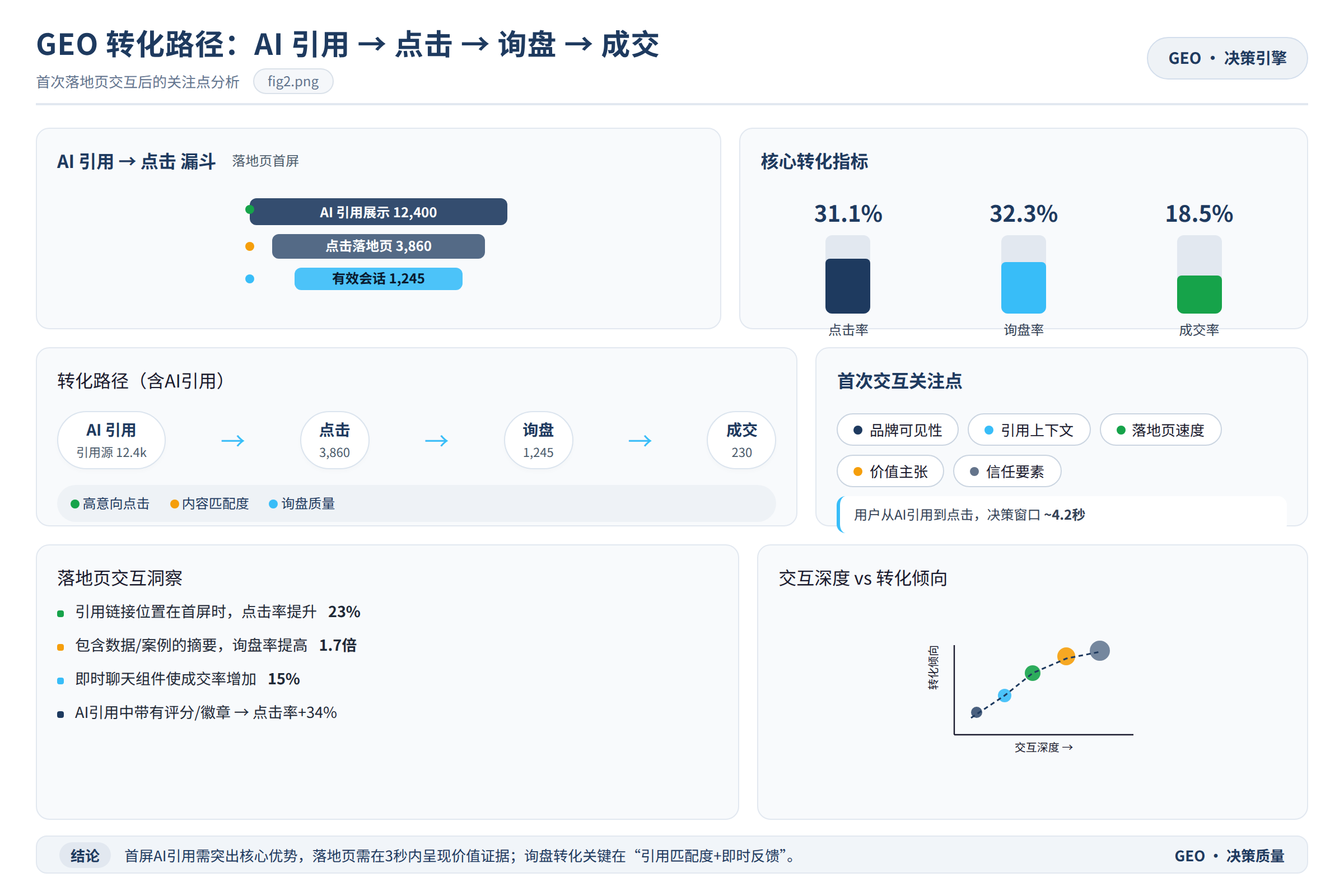Click the GEO · 决策引擎 badge
This screenshot has height=896, width=1344.
tap(1227, 58)
